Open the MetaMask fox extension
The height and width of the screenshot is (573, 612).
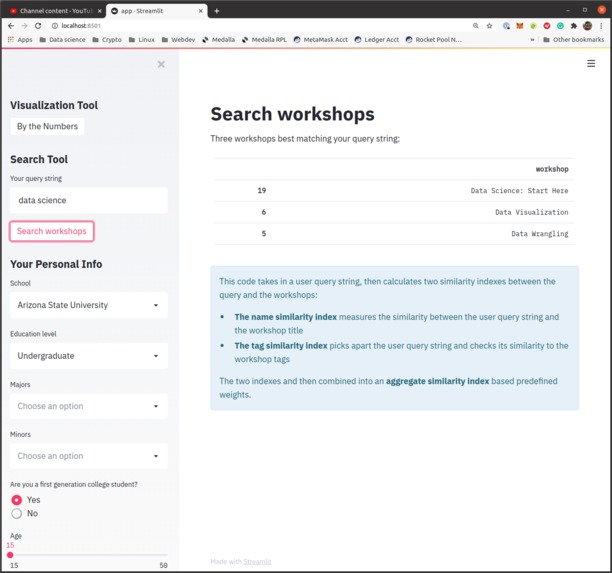[x=519, y=26]
